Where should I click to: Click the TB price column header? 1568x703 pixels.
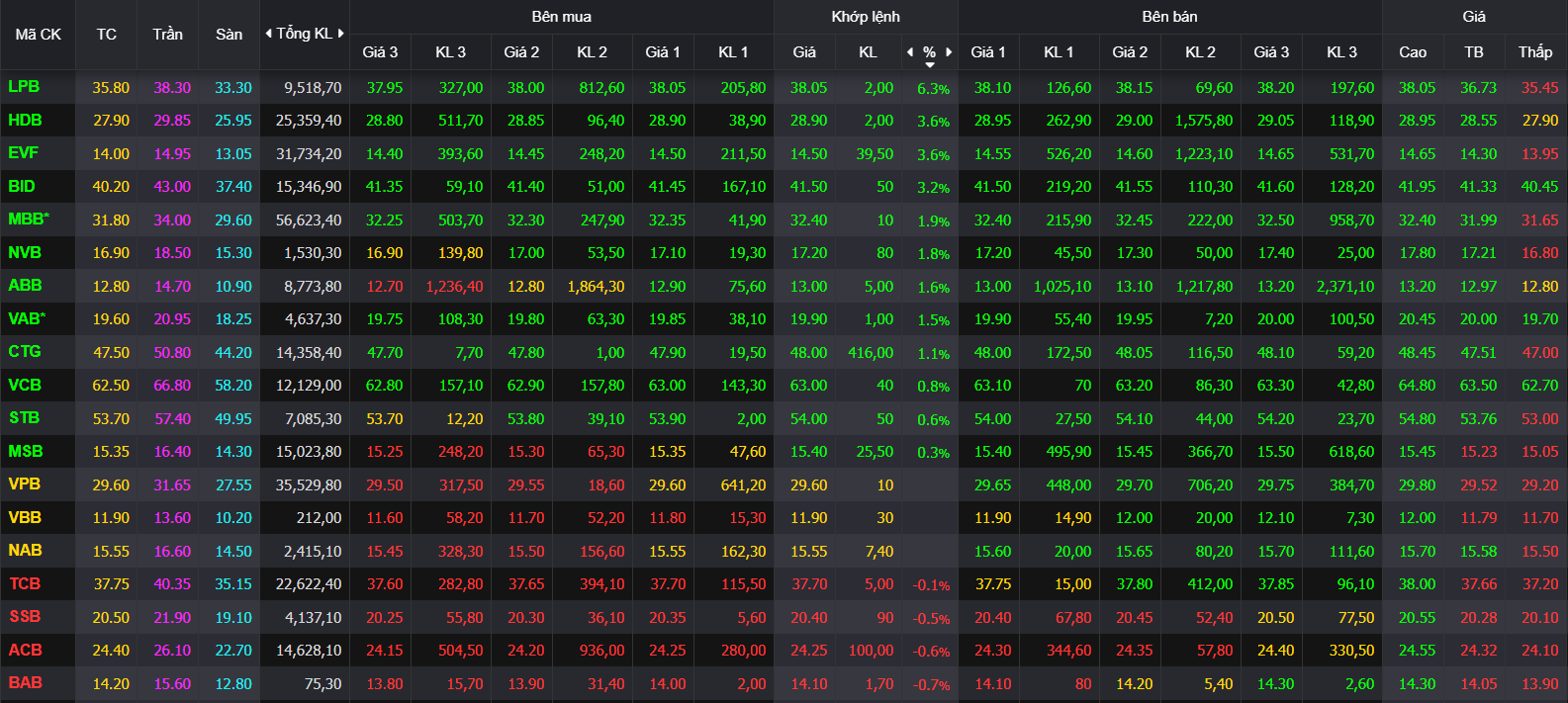pos(1474,52)
